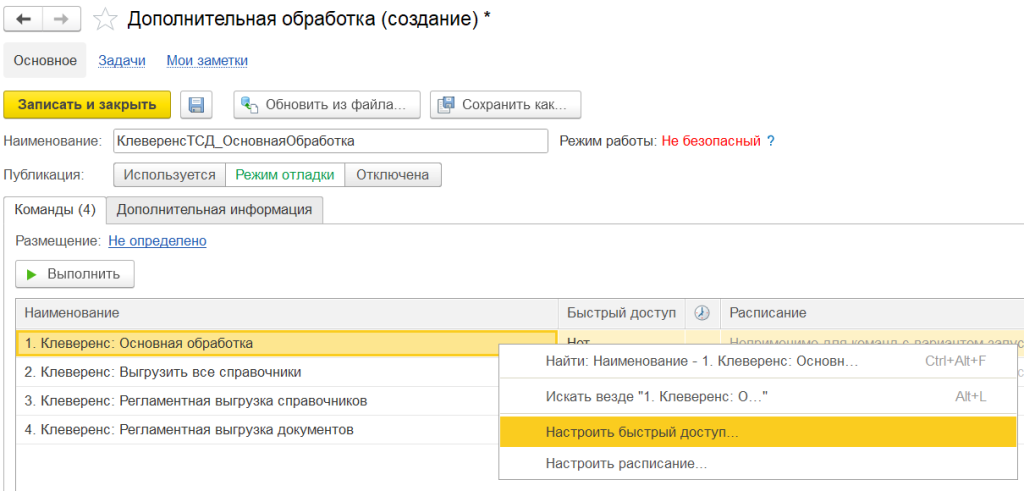Set publication to Используется
This screenshot has width=1024, height=491.
170,175
